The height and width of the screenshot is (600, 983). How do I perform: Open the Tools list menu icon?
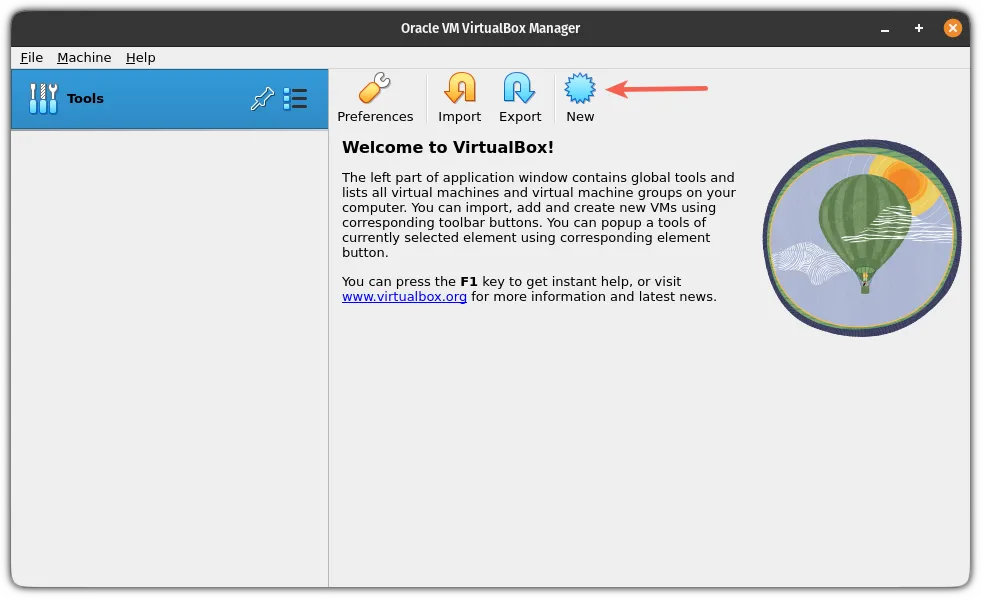pyautogui.click(x=295, y=99)
